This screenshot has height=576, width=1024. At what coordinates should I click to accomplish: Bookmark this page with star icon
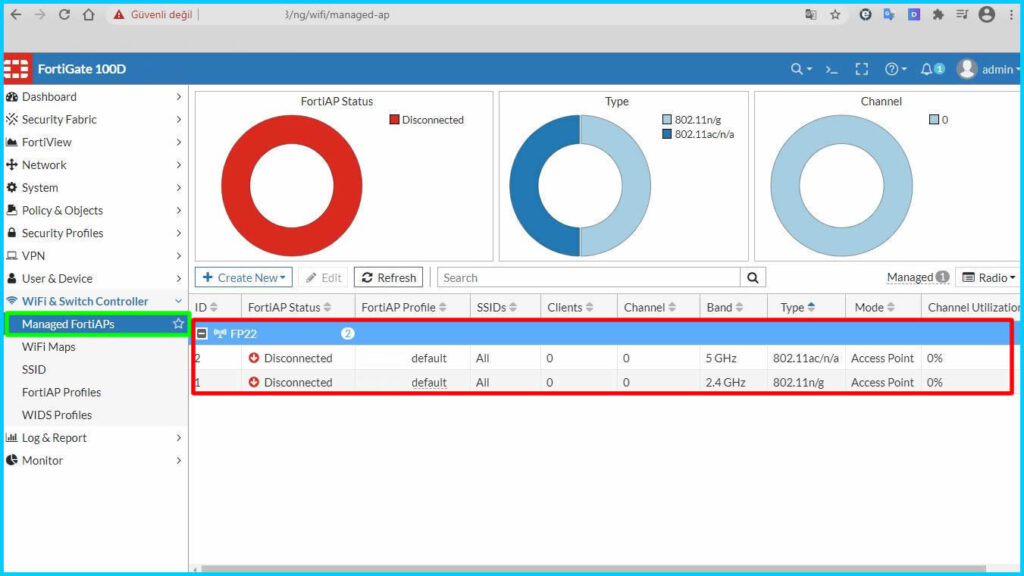tap(835, 14)
